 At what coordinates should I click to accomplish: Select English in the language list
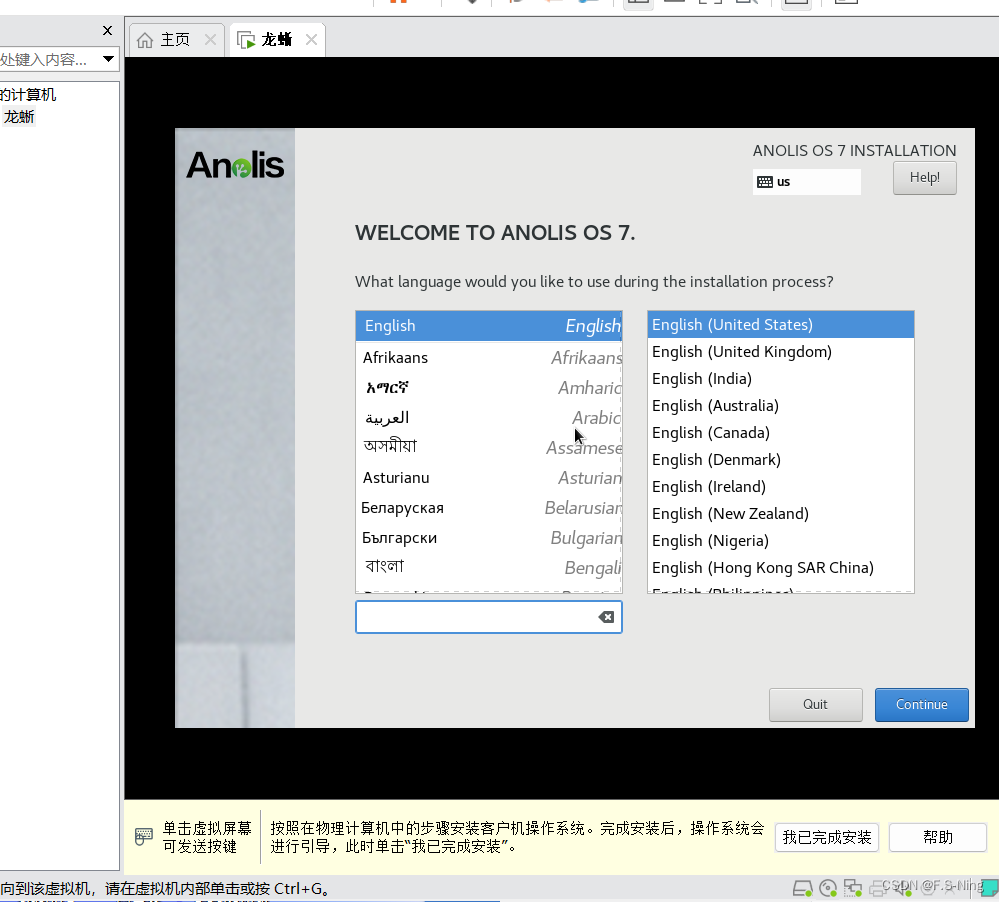click(x=489, y=326)
